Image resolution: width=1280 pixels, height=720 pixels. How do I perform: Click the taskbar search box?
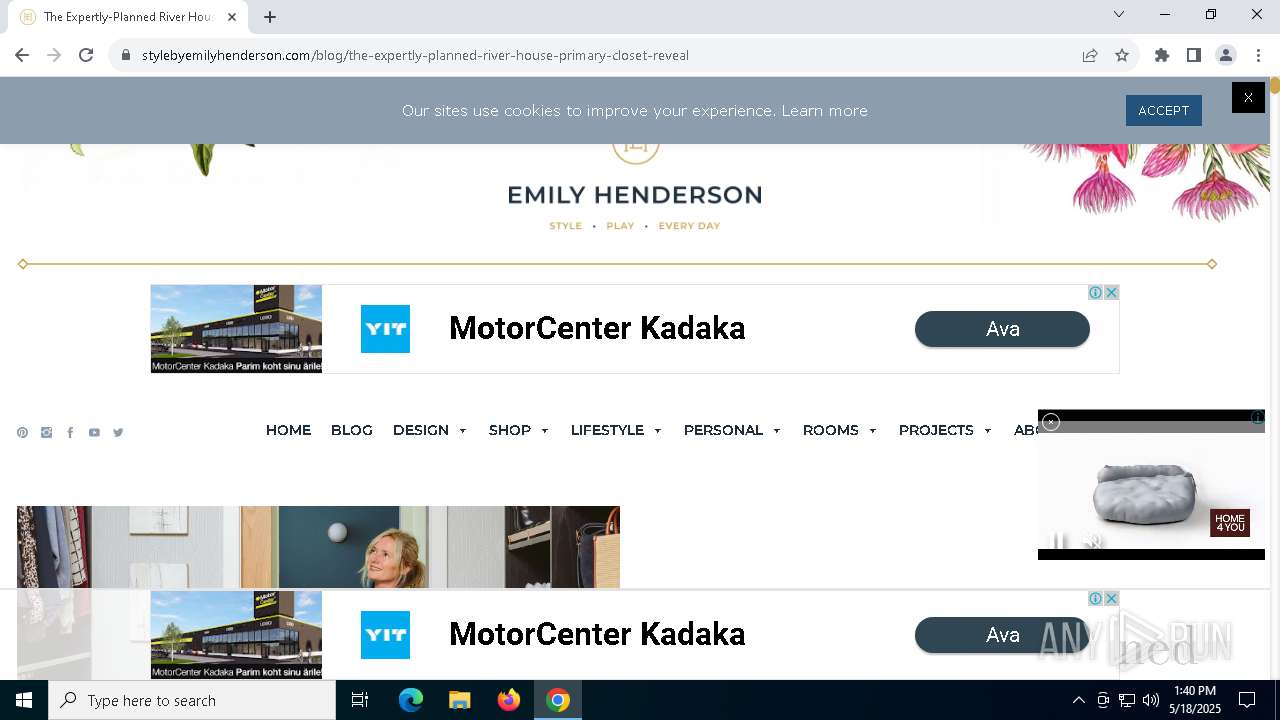pyautogui.click(x=192, y=700)
